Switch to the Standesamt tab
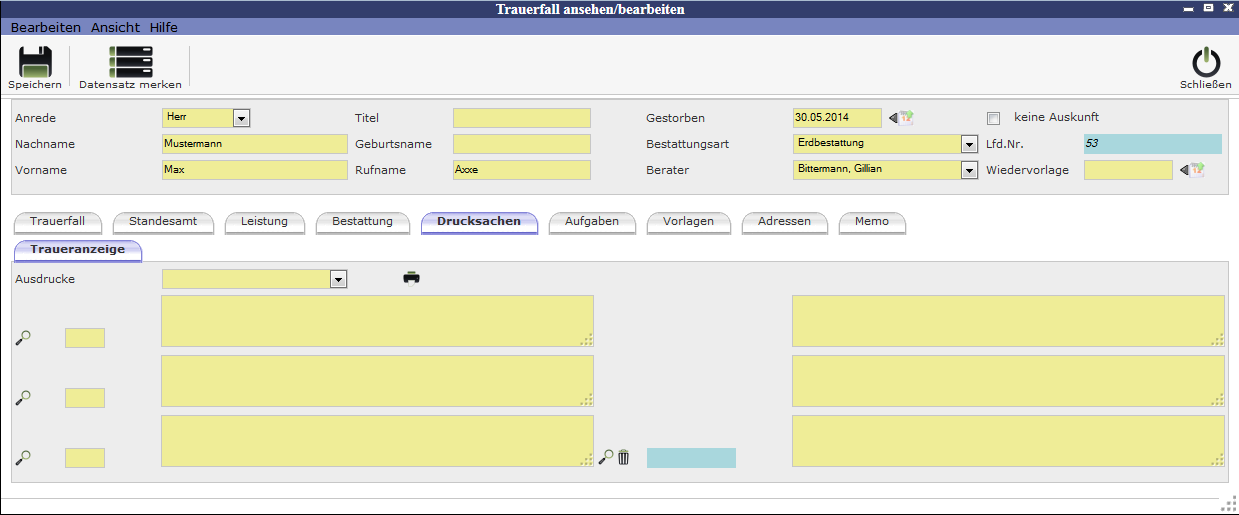 coord(164,221)
